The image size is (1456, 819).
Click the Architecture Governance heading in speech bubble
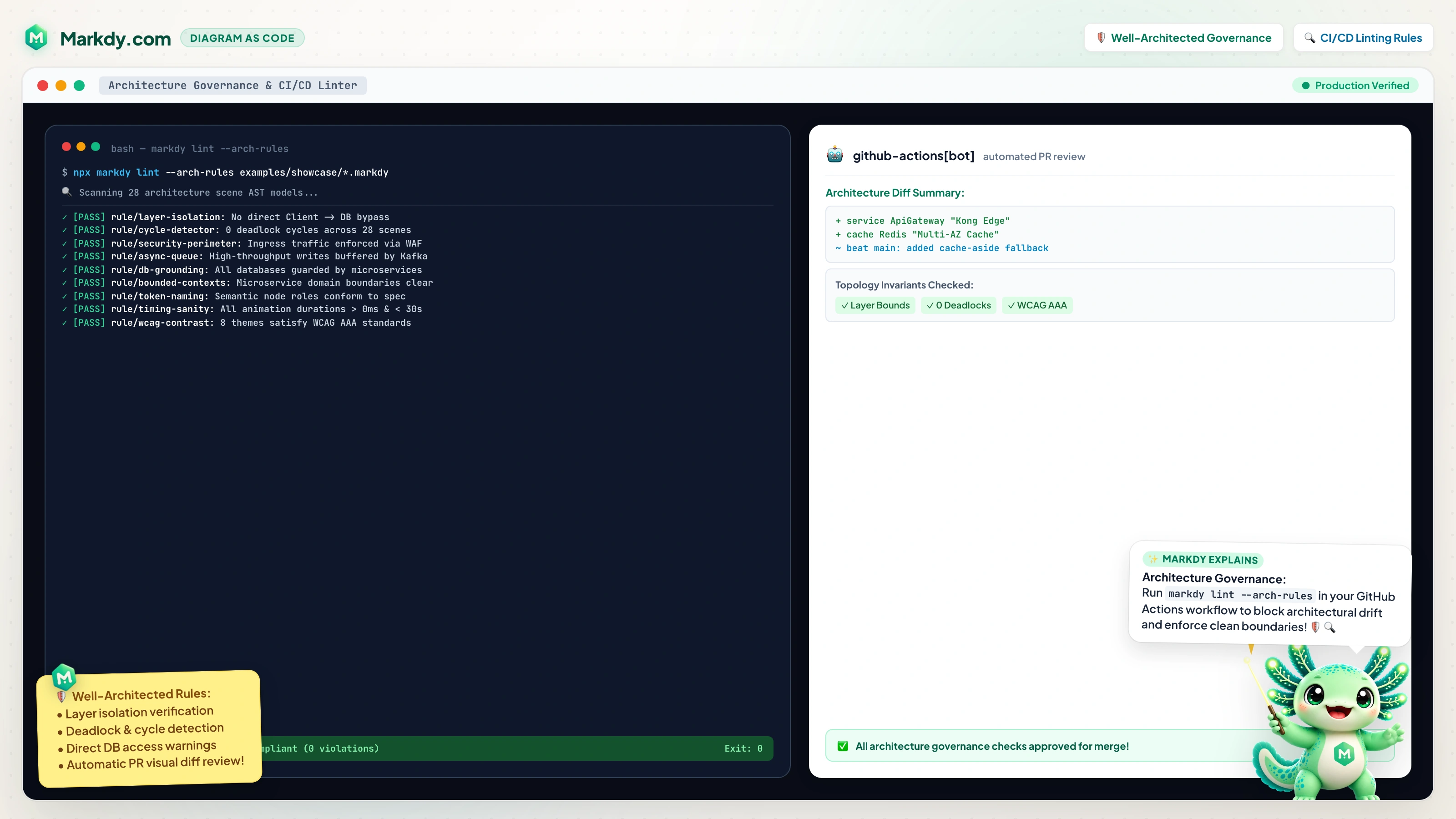[1214, 578]
